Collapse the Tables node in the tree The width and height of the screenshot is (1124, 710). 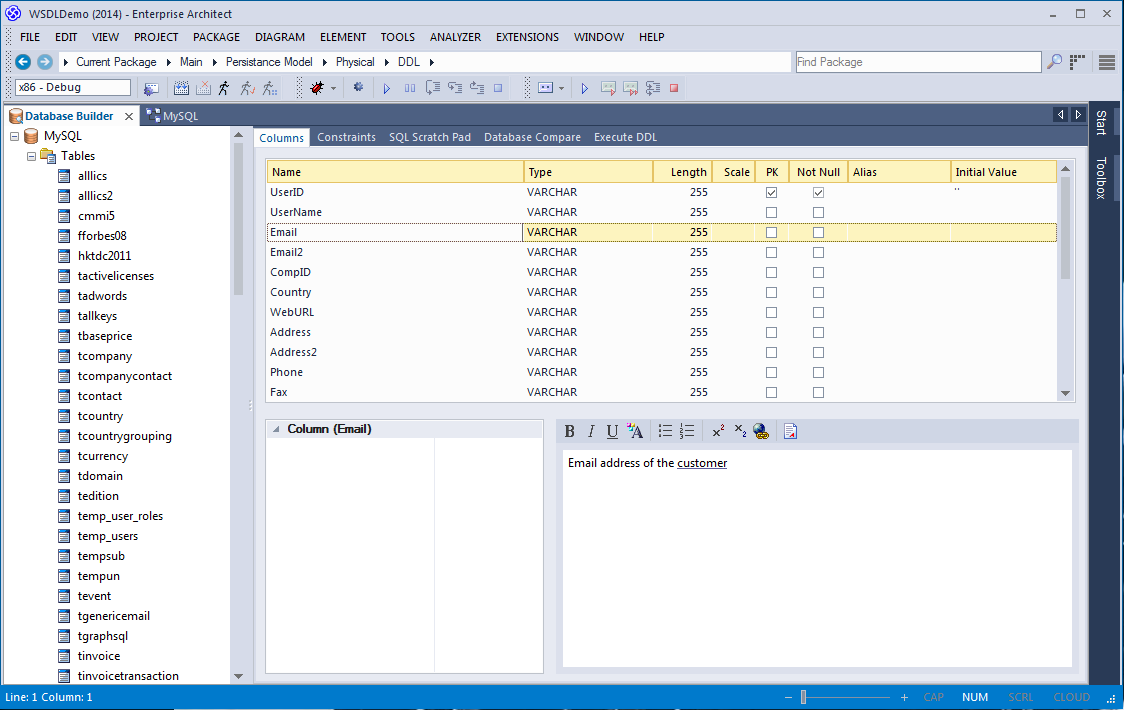30,155
